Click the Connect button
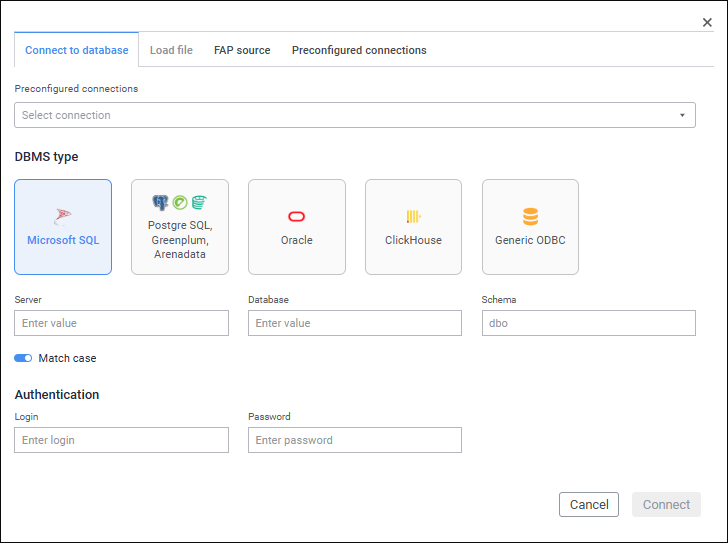This screenshot has height=543, width=728. click(666, 505)
